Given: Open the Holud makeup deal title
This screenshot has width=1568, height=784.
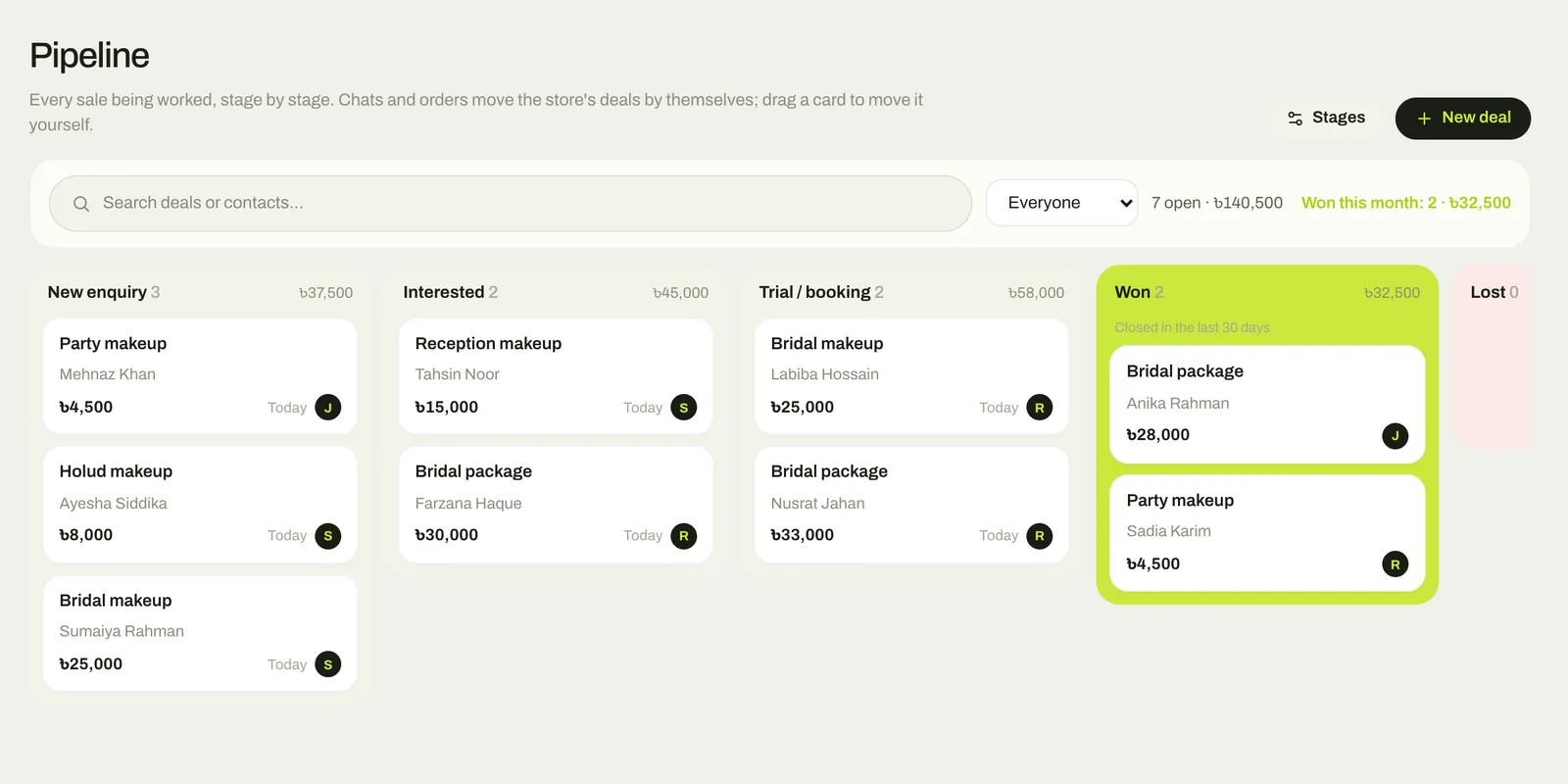Looking at the screenshot, I should (x=116, y=471).
